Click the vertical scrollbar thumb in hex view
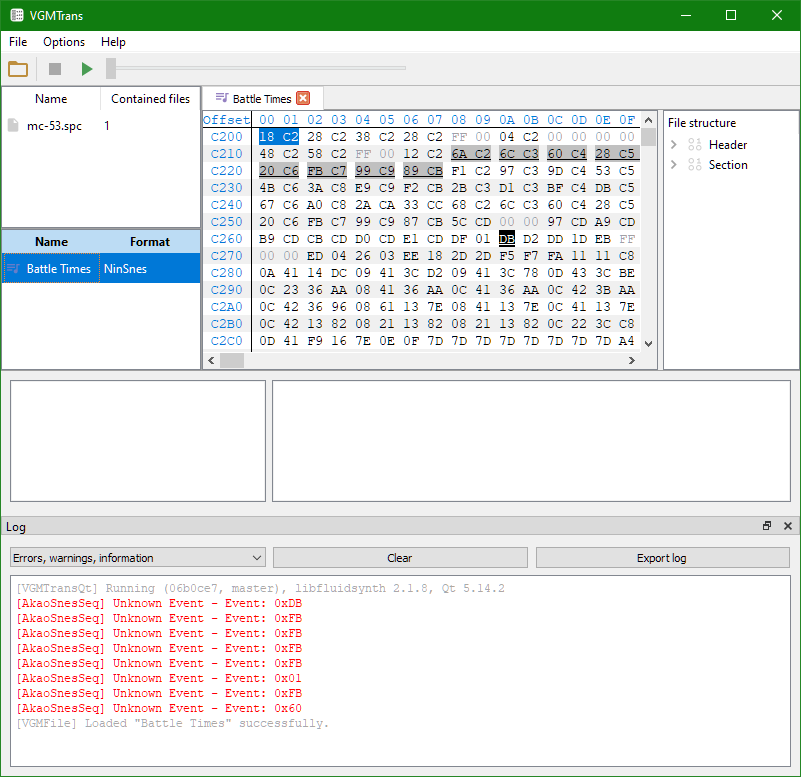The width and height of the screenshot is (801, 777). (648, 137)
